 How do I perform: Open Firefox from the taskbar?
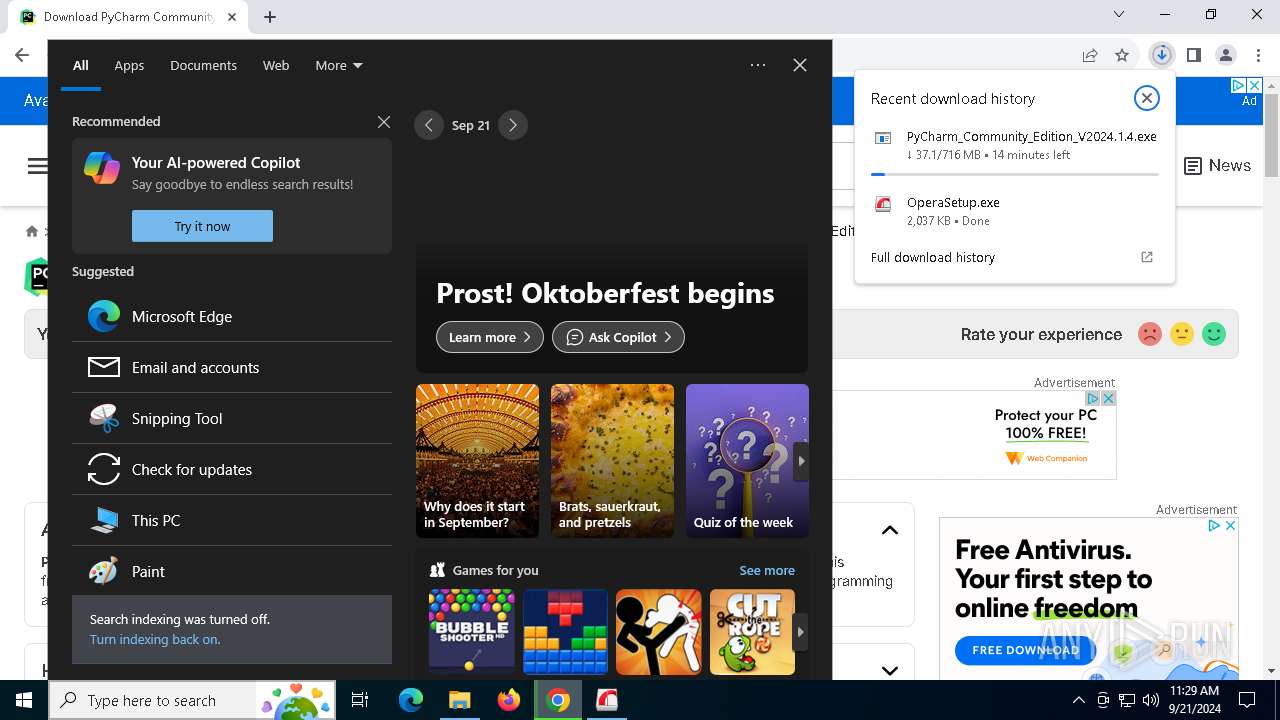pos(508,700)
